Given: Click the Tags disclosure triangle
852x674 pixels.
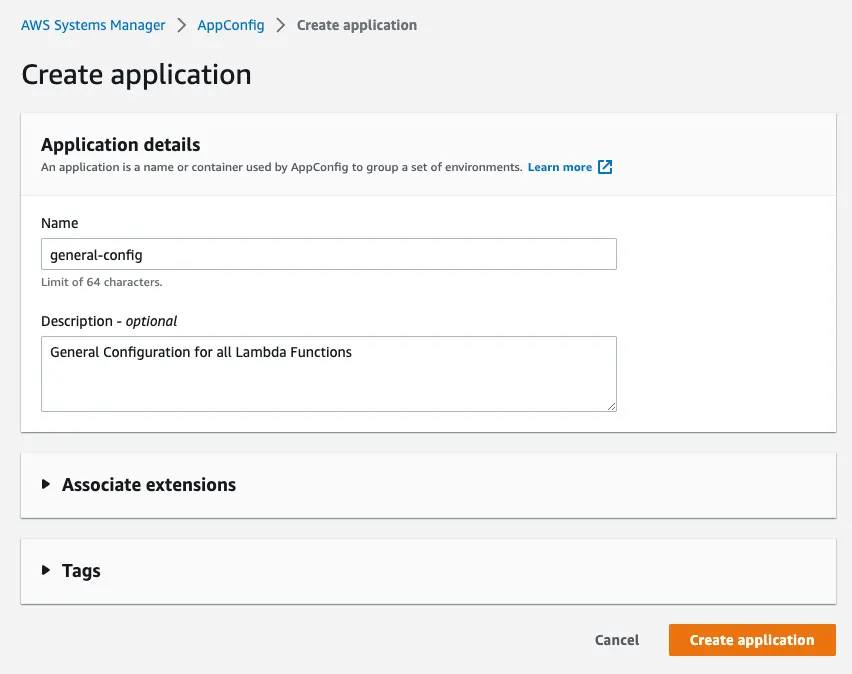Looking at the screenshot, I should pos(46,571).
